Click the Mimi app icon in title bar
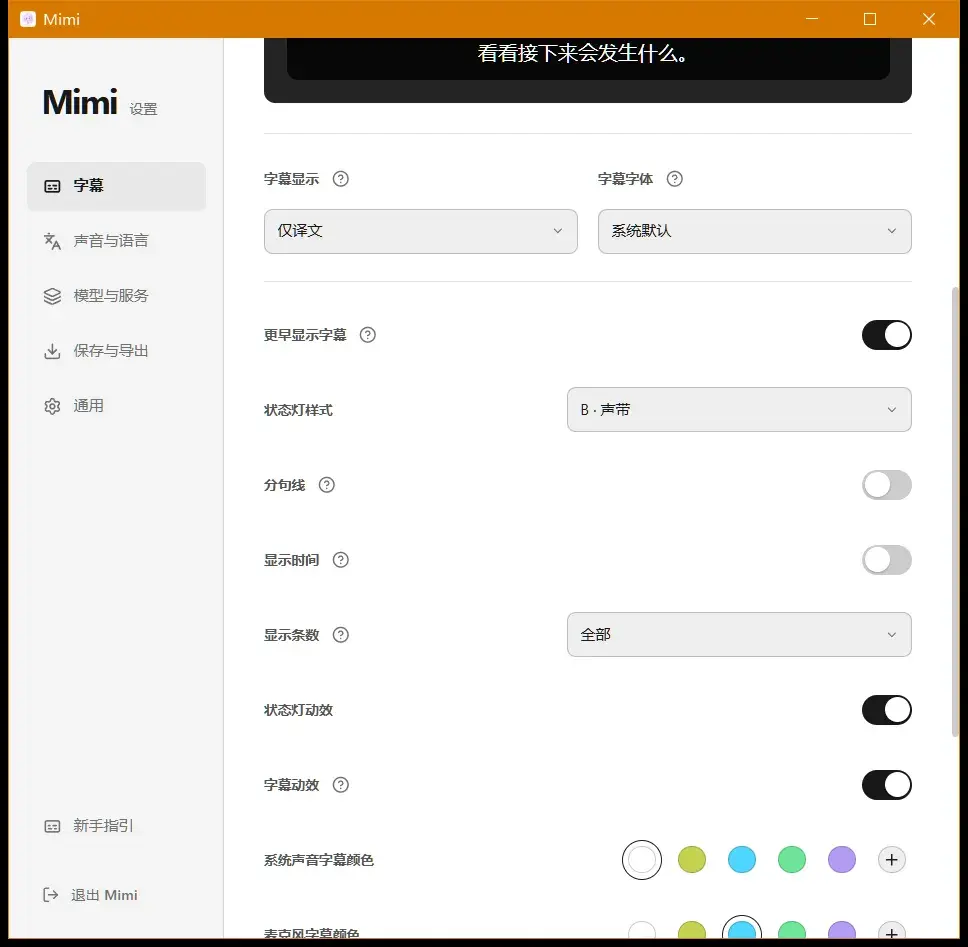 pyautogui.click(x=28, y=19)
